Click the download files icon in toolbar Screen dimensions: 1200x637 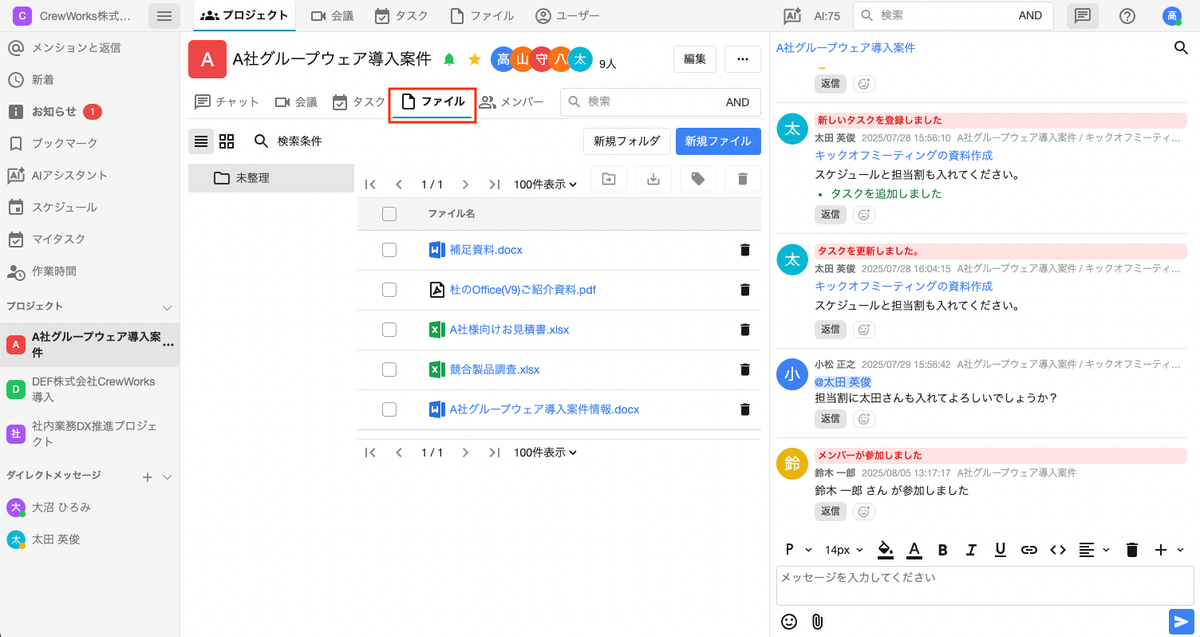[653, 179]
